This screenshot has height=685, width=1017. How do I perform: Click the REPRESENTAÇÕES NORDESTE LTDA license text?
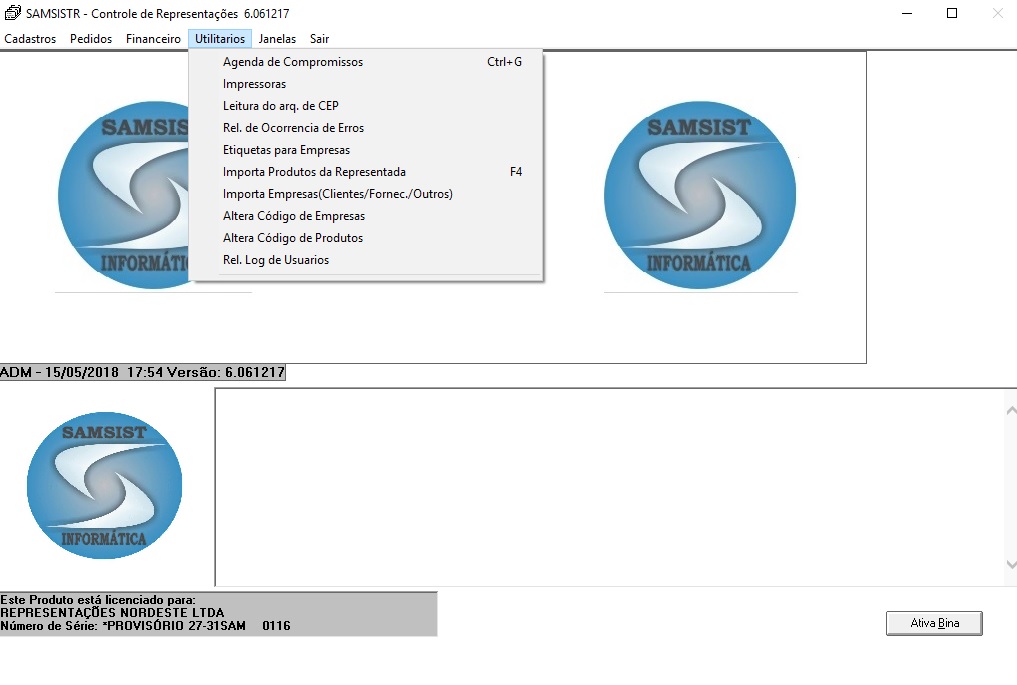(112, 613)
